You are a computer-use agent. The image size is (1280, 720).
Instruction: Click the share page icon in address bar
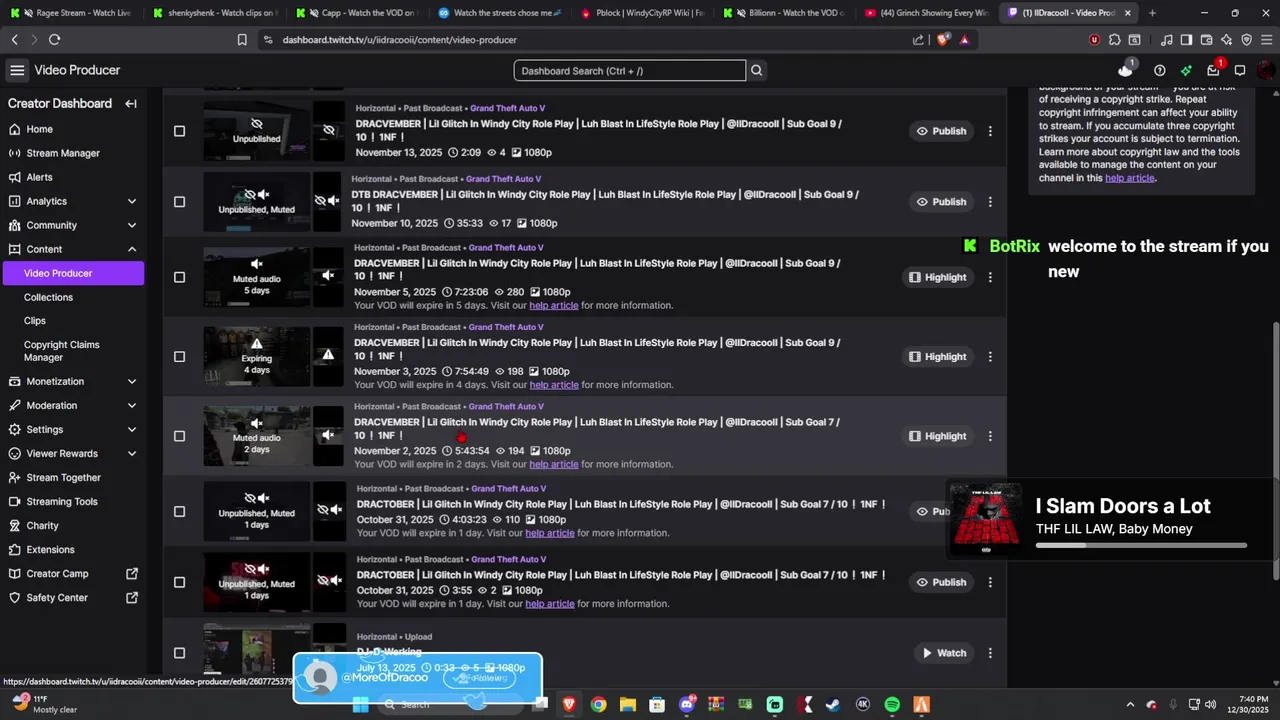[918, 40]
